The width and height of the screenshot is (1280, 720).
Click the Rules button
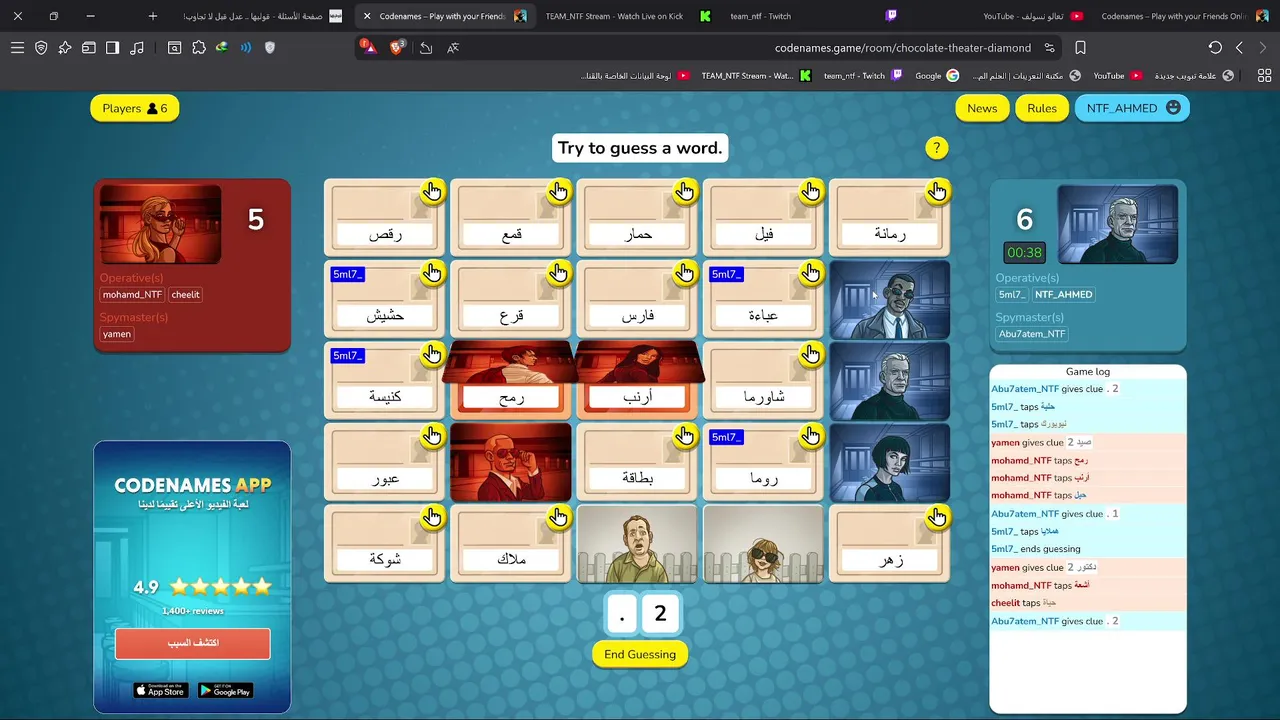click(x=1042, y=108)
